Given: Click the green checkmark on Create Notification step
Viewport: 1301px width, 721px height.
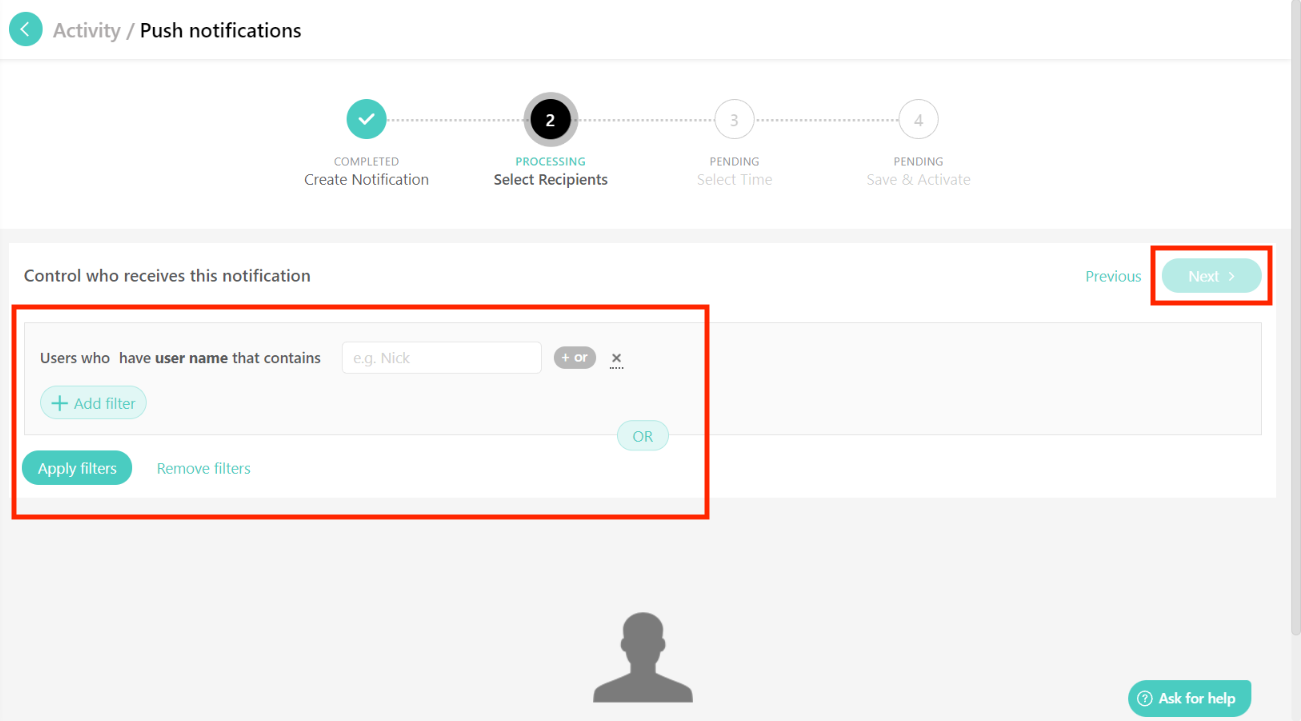Looking at the screenshot, I should (366, 118).
